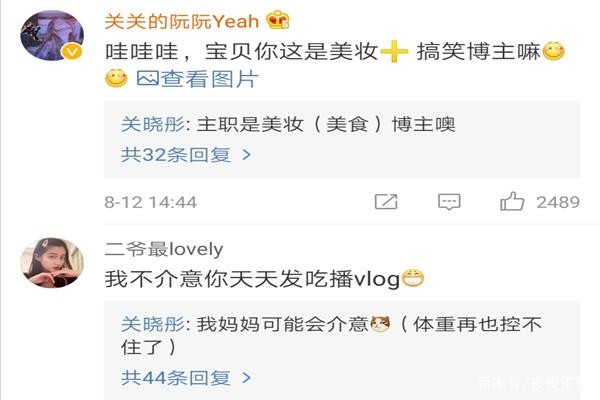Like the first comment with thumbs-up icon
The image size is (600, 400).
(512, 201)
